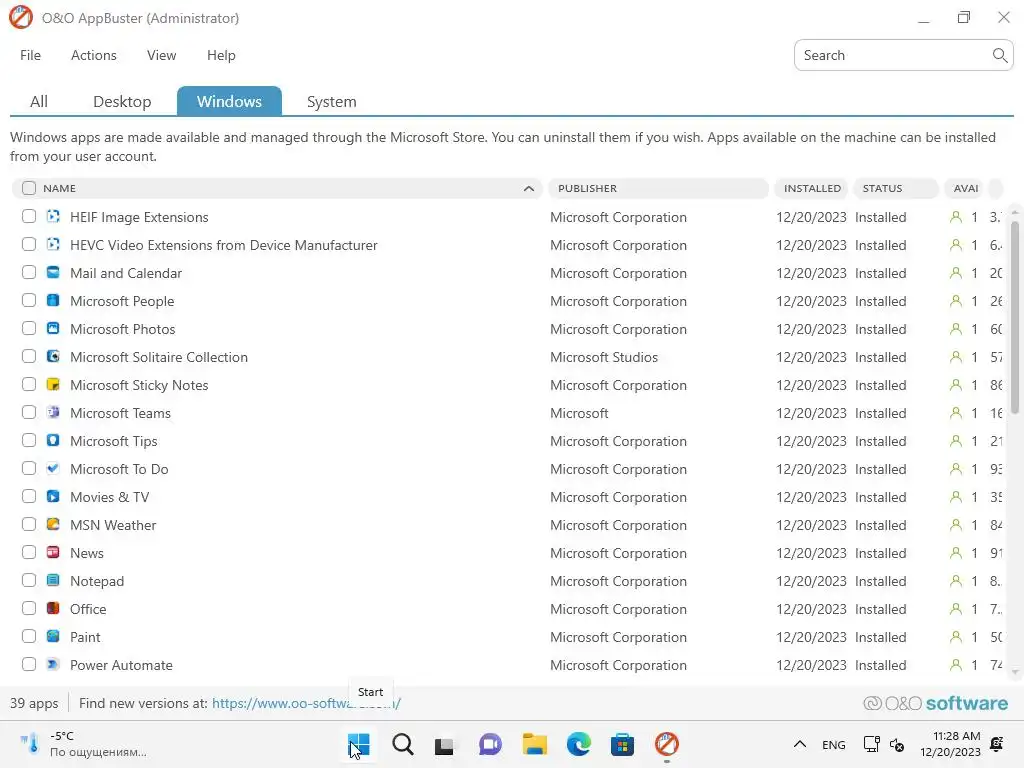The width and height of the screenshot is (1024, 768).
Task: Open Microsoft Edge from taskbar
Action: pos(579,744)
